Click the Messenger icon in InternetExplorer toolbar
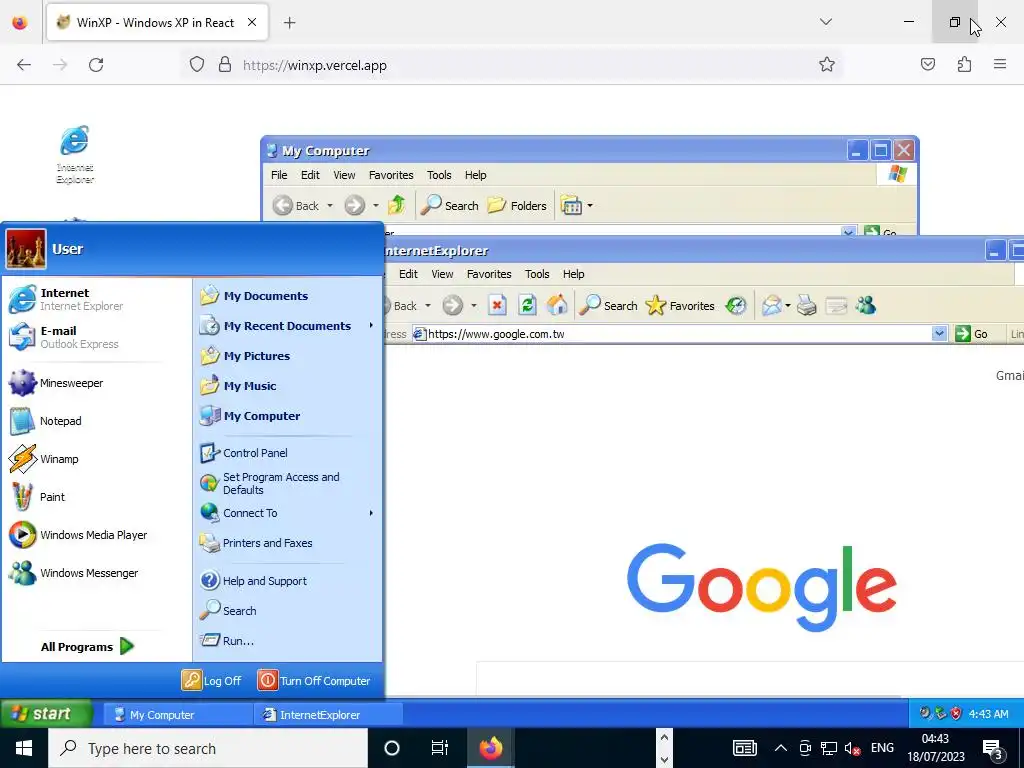Screen dimensions: 1024x768 866,305
